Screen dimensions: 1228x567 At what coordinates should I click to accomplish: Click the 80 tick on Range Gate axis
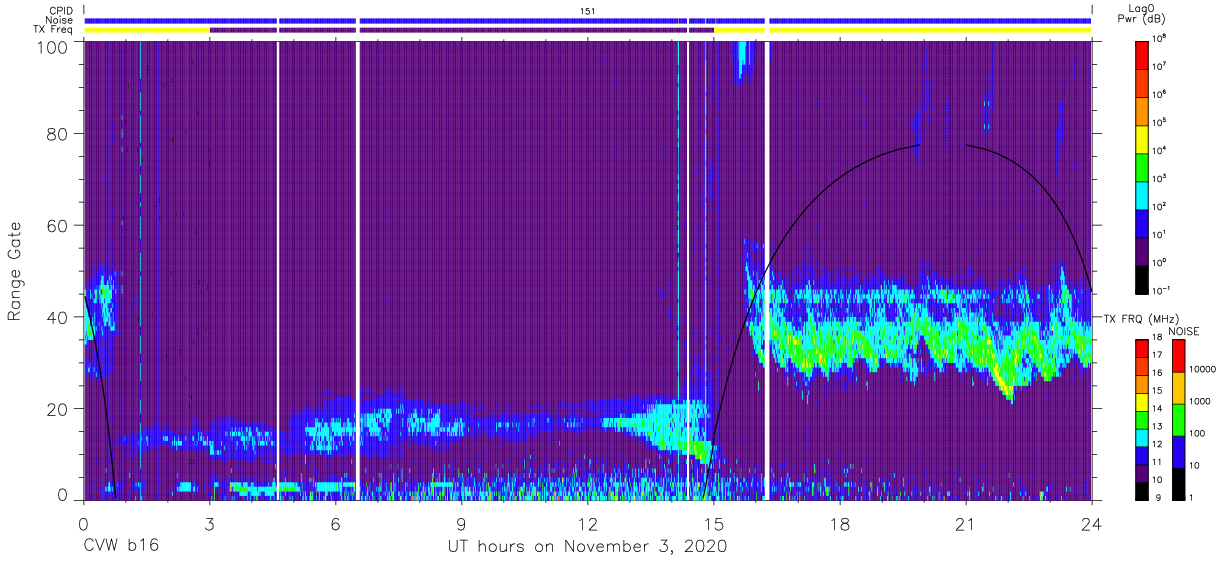(x=56, y=133)
